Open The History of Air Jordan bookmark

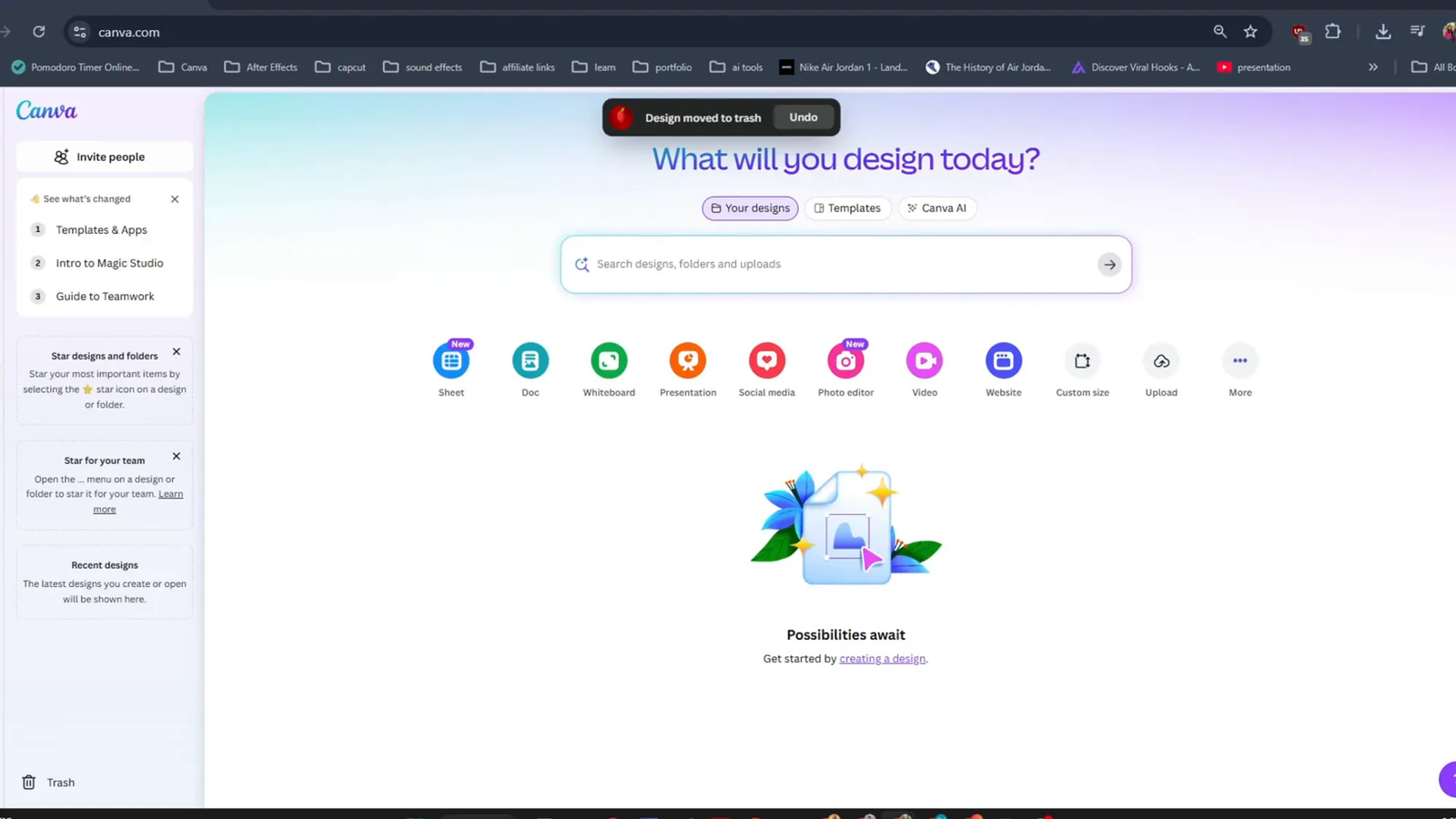point(988,67)
